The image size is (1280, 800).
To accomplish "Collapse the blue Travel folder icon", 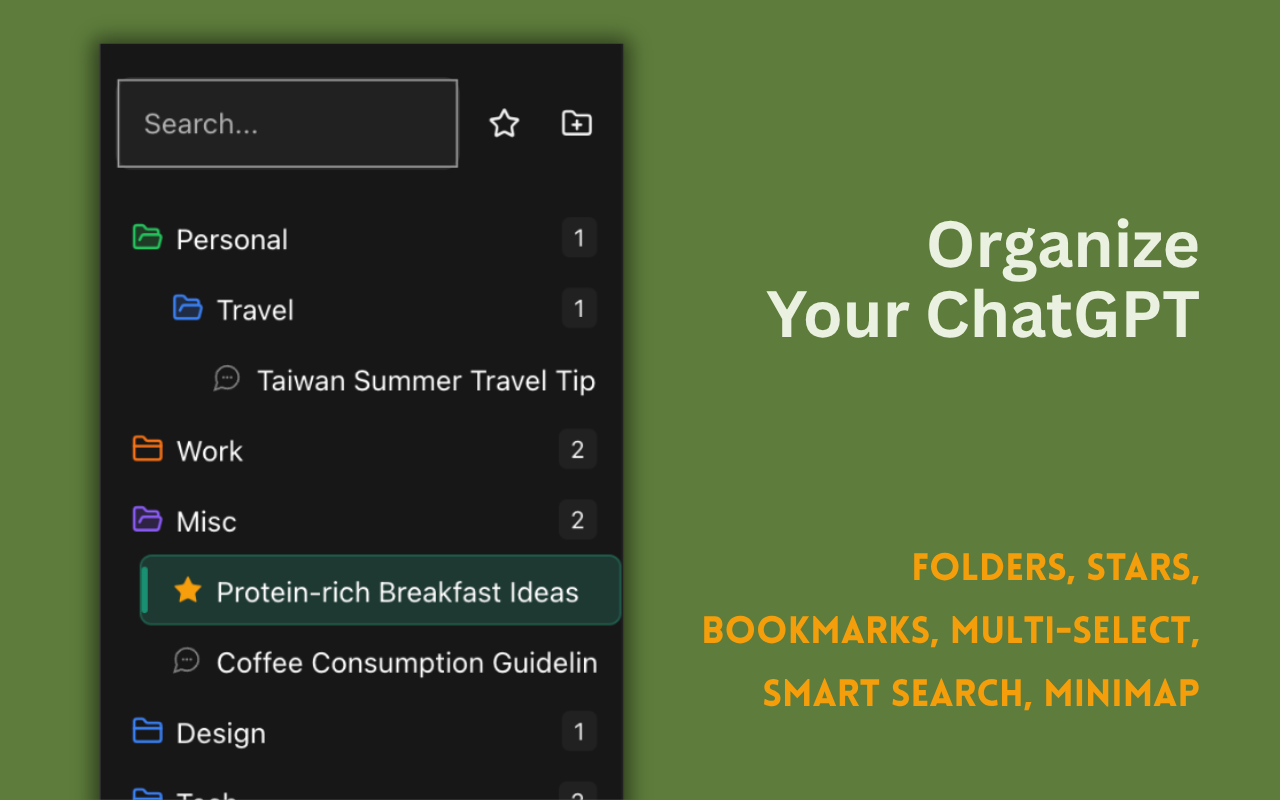I will click(x=187, y=308).
